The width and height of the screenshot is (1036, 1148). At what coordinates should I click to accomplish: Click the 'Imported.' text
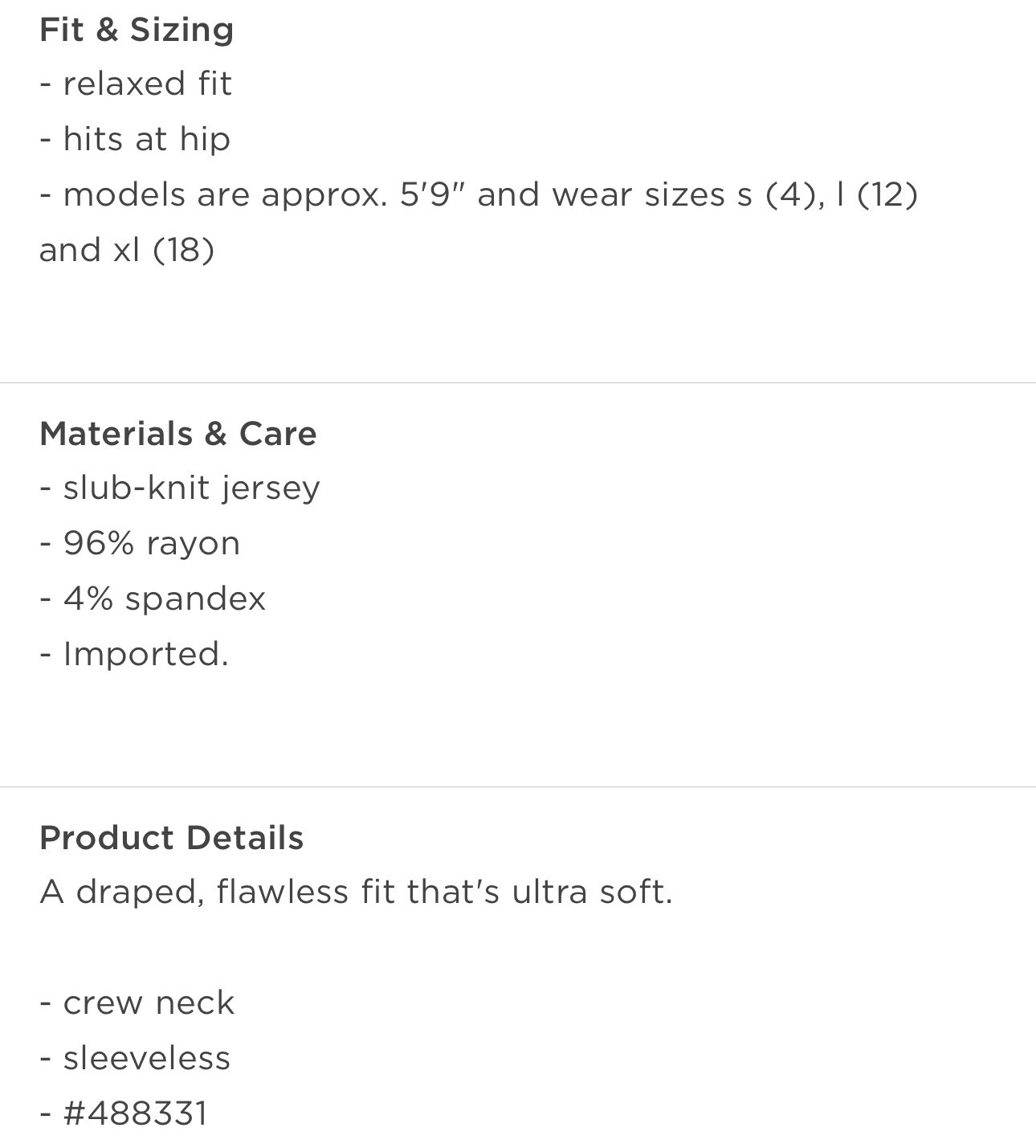pyautogui.click(x=145, y=654)
